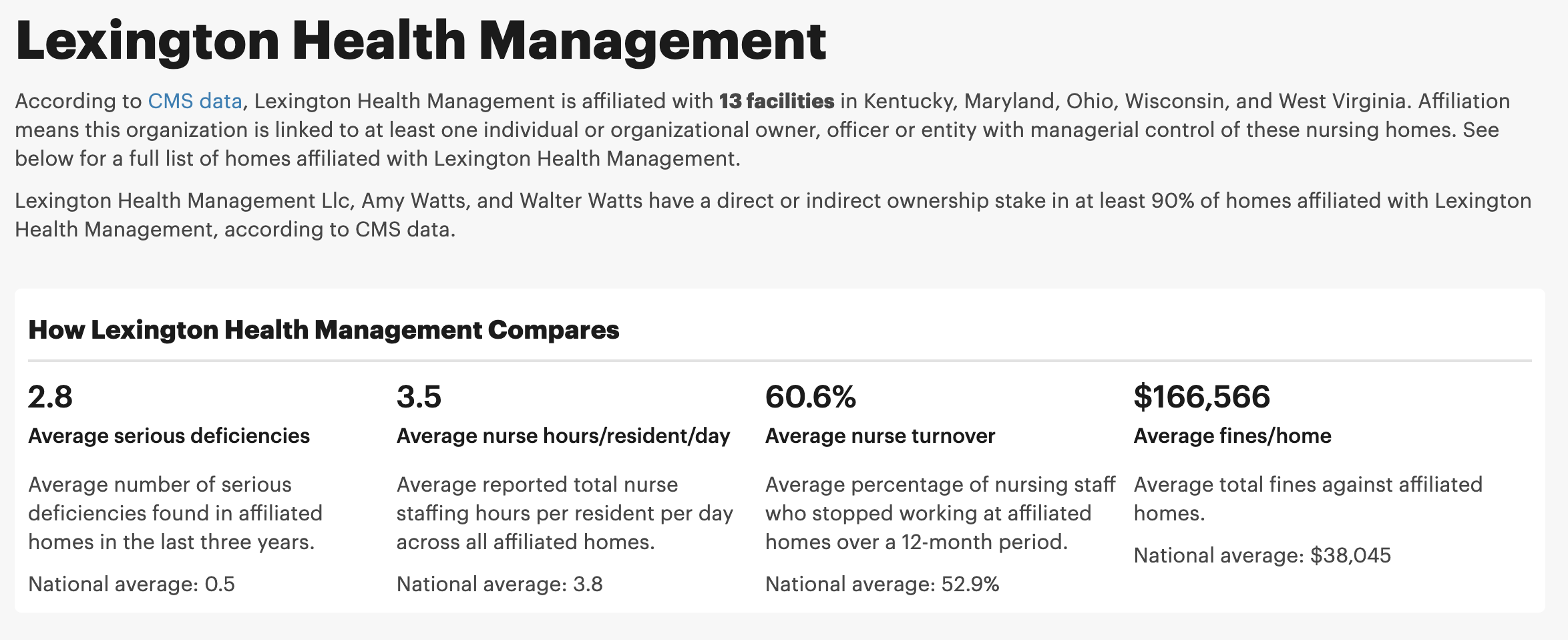Click the $166,566 fines figure
The image size is (1568, 640).
click(1201, 397)
